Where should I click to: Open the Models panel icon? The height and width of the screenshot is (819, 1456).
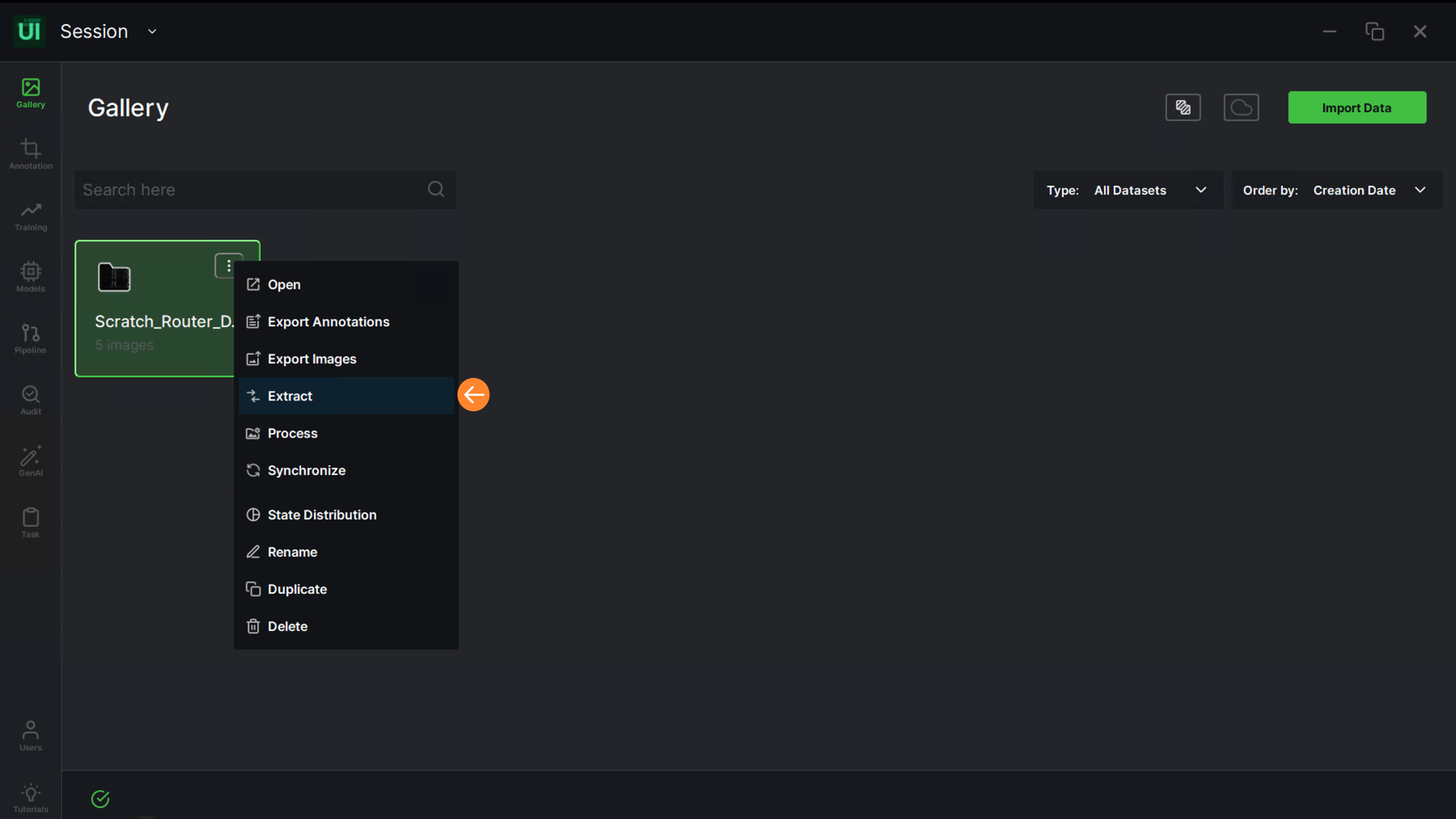(30, 277)
